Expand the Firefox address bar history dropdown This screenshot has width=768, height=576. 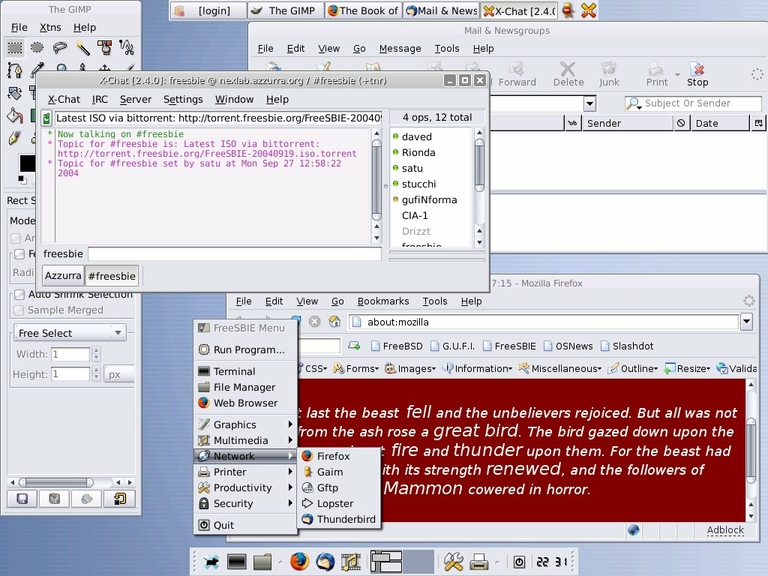(x=746, y=322)
